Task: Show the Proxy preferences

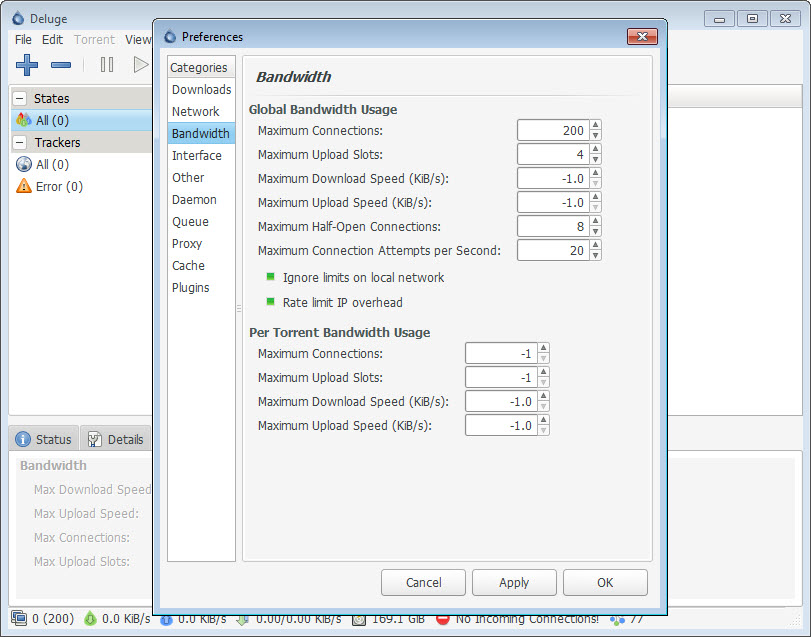Action: [201, 244]
